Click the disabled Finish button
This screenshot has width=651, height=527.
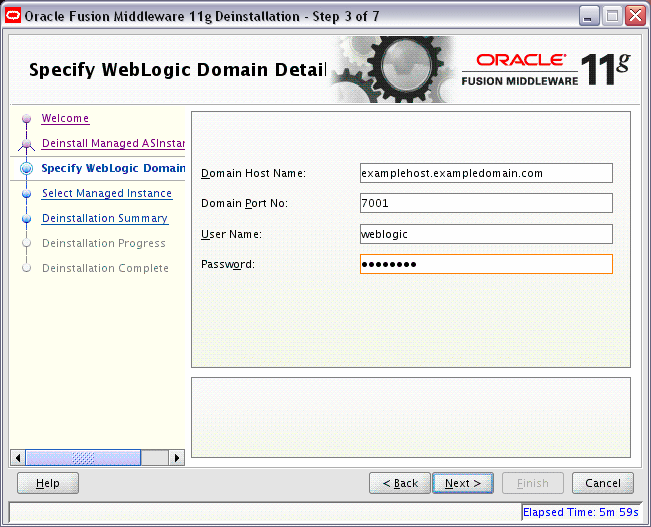pos(533,483)
